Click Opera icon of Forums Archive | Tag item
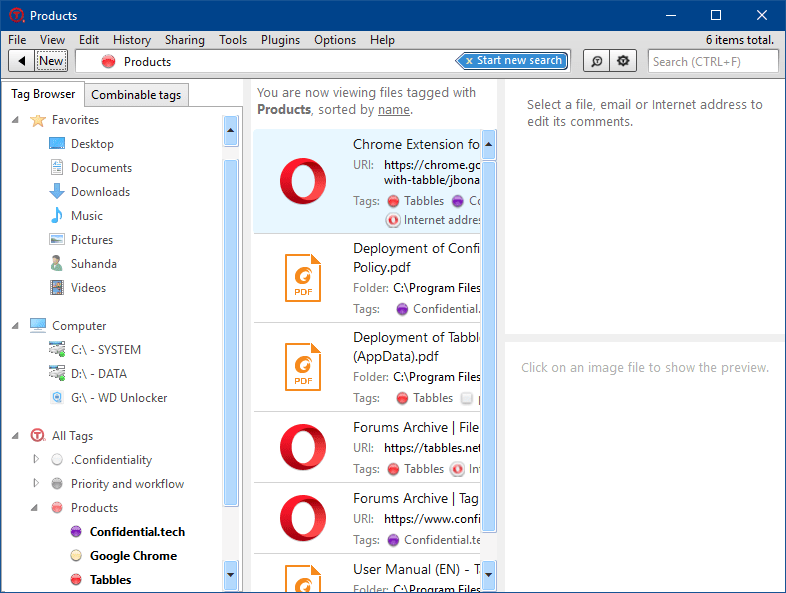 [303, 518]
